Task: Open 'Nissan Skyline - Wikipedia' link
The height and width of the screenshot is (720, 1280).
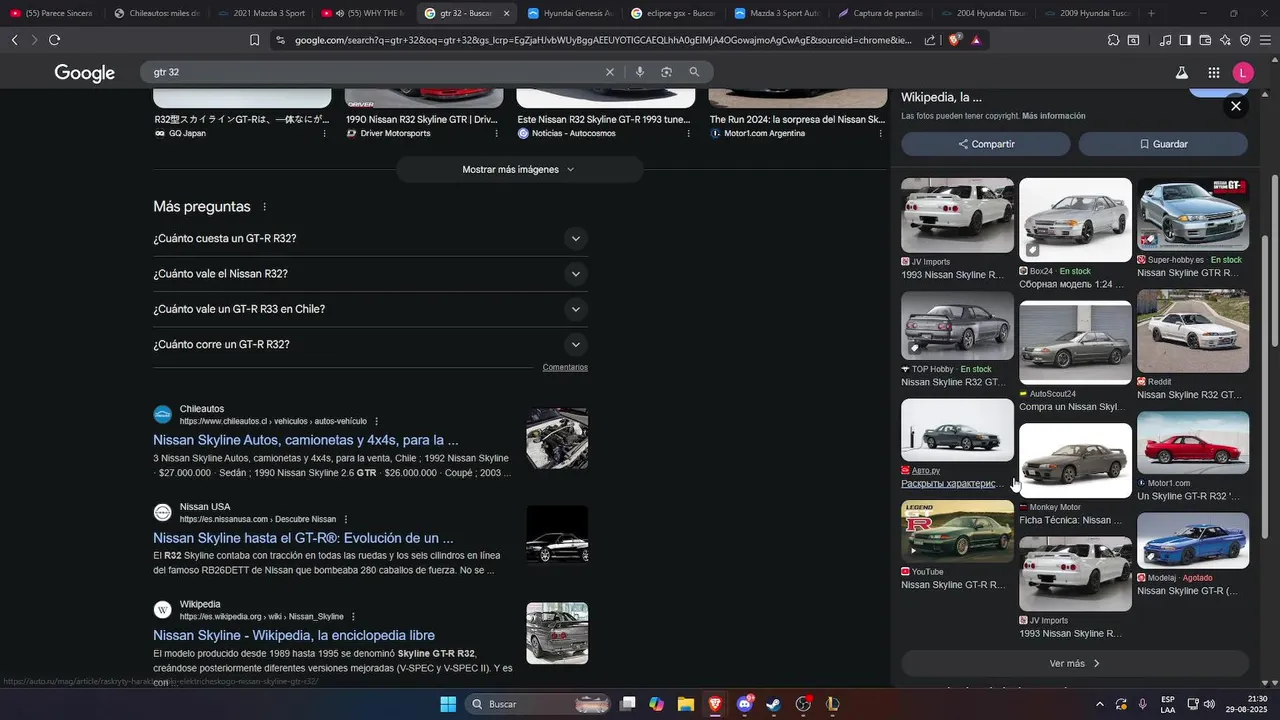Action: [x=294, y=635]
